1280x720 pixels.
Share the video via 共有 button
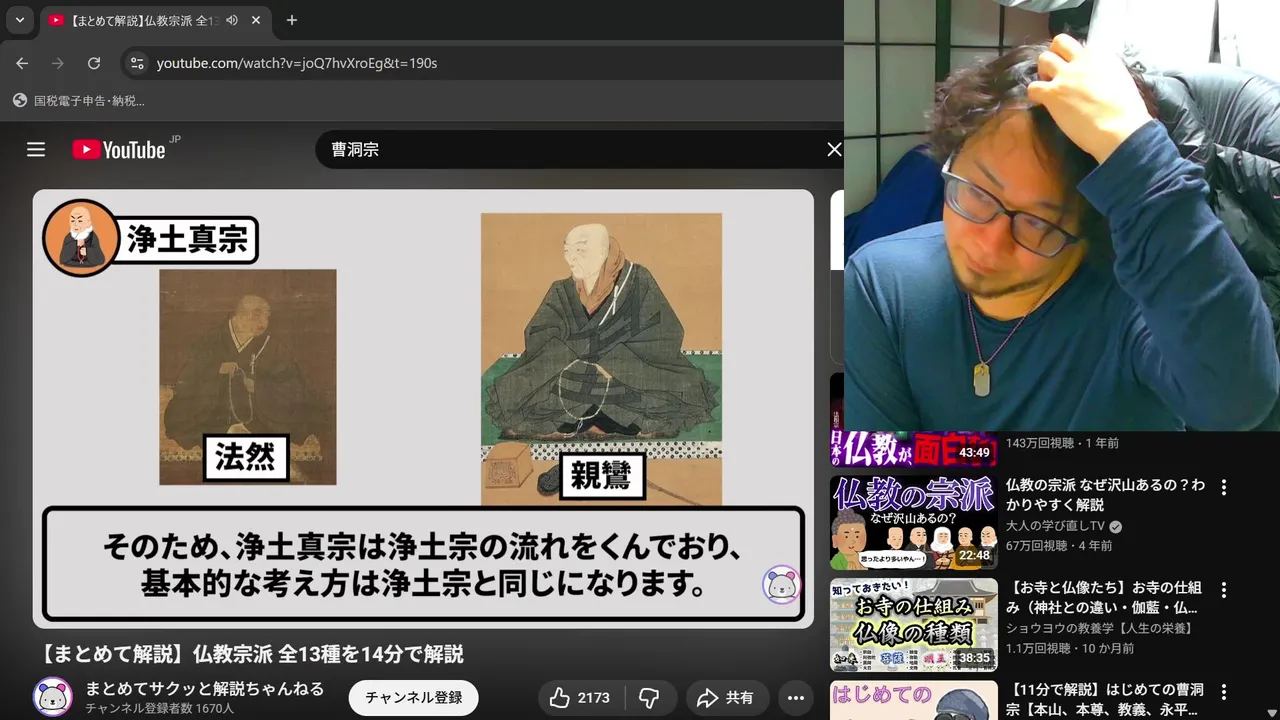[x=725, y=697]
